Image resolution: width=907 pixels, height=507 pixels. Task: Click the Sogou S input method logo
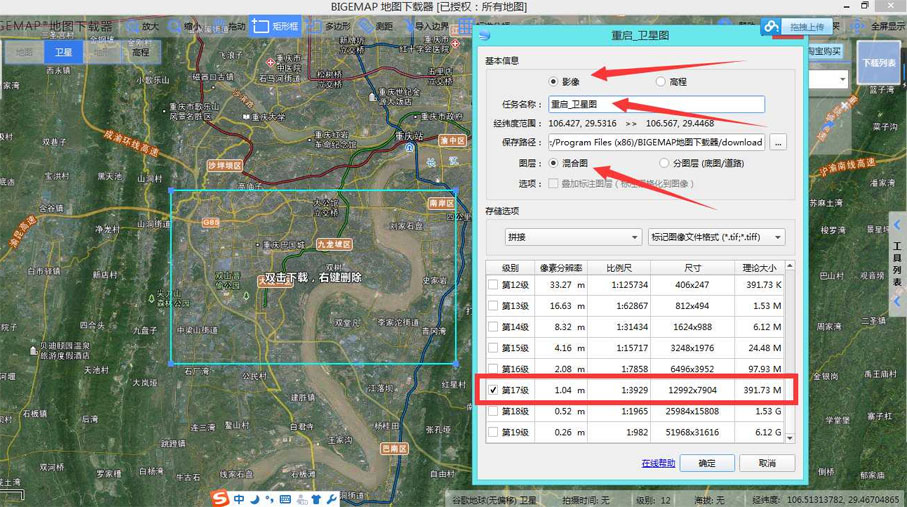(220, 498)
